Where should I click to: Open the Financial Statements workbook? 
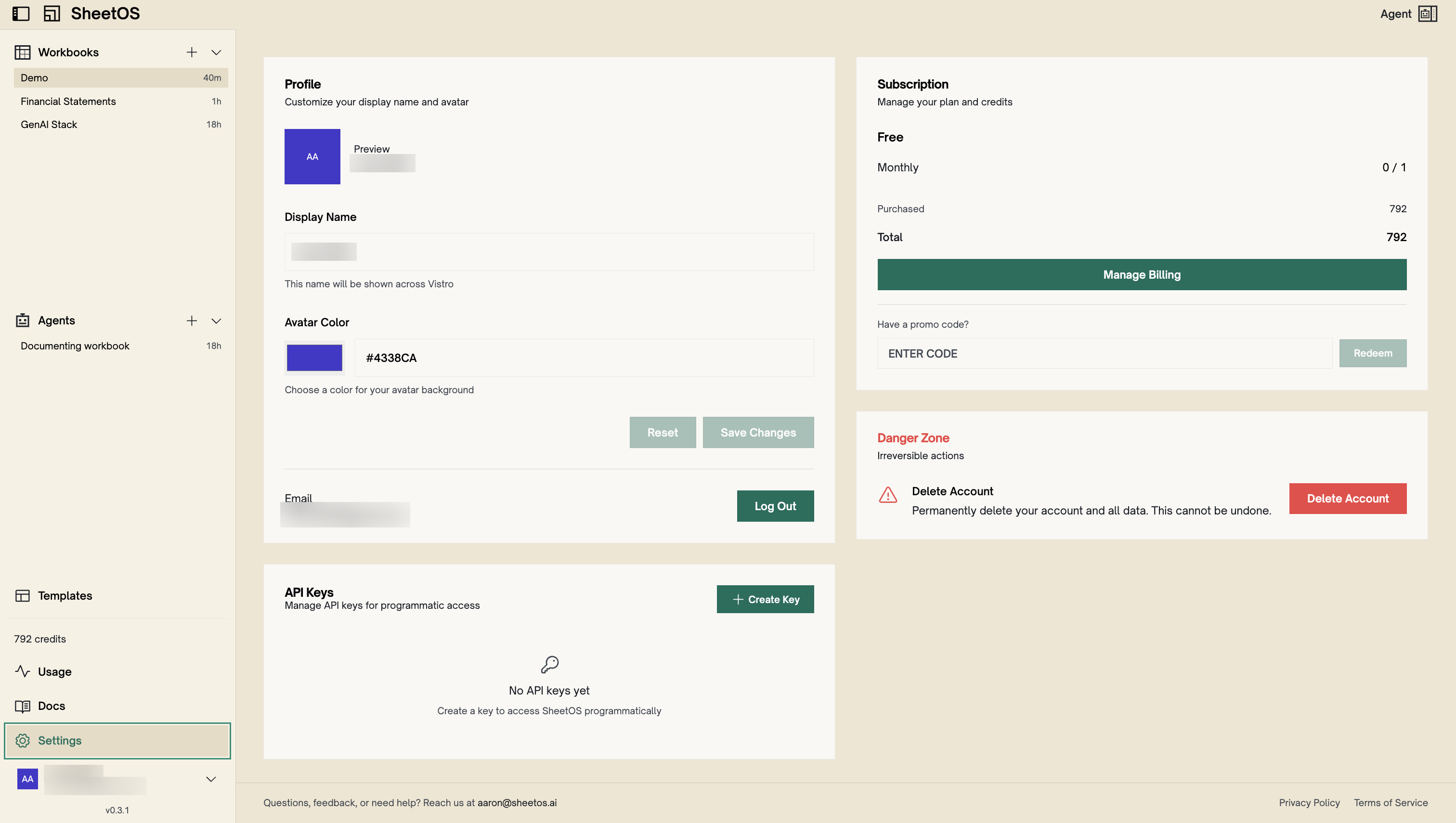click(68, 101)
